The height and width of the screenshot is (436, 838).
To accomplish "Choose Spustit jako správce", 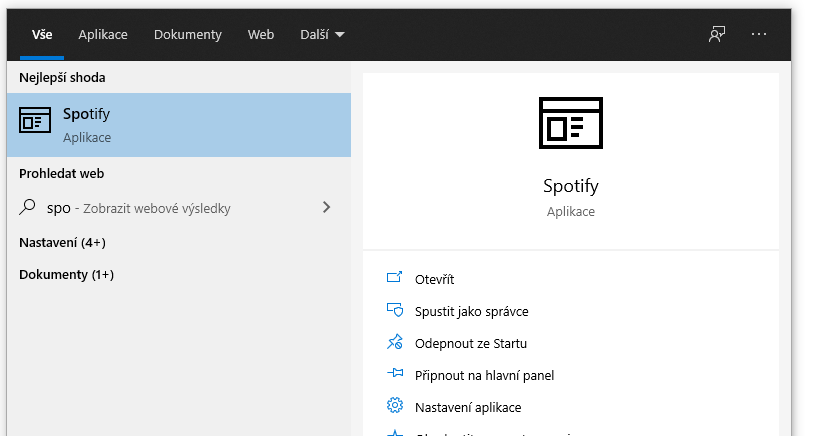I will pos(471,311).
